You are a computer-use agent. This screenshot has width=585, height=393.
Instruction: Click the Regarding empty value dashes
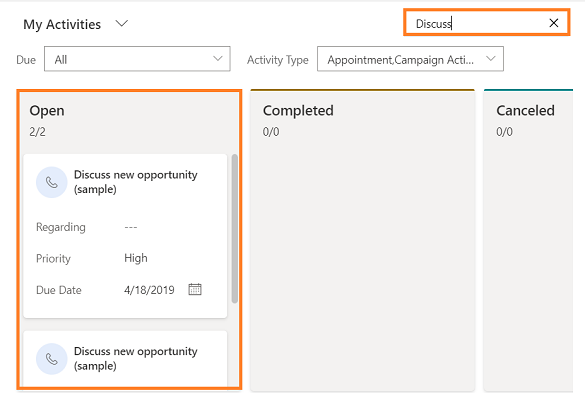[131, 227]
